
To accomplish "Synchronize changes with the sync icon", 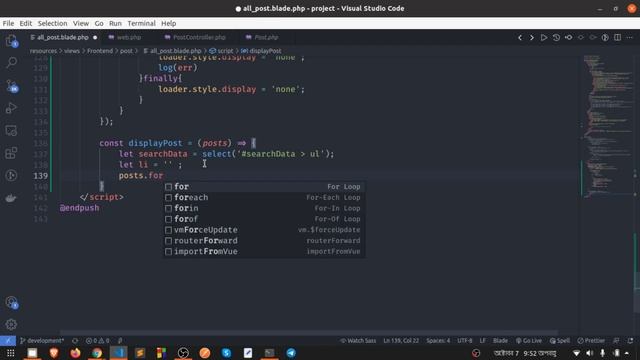I will 75,340.
